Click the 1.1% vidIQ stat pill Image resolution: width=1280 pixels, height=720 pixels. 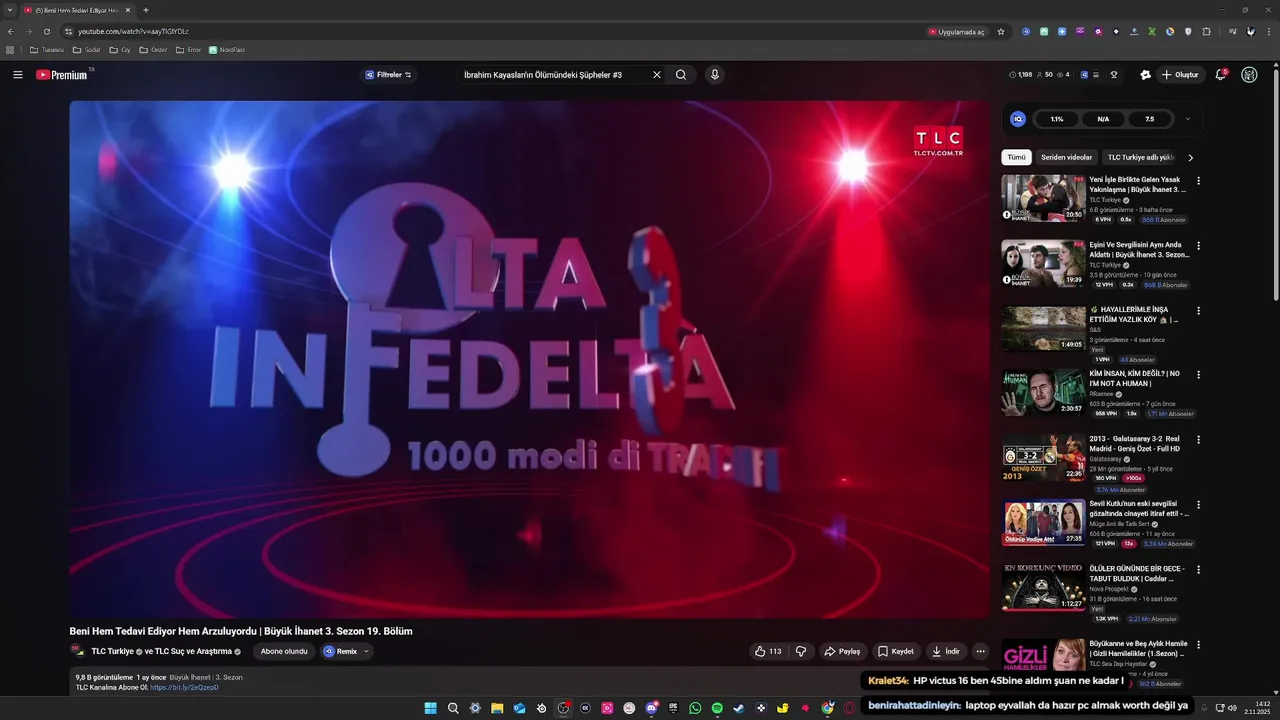[1057, 119]
